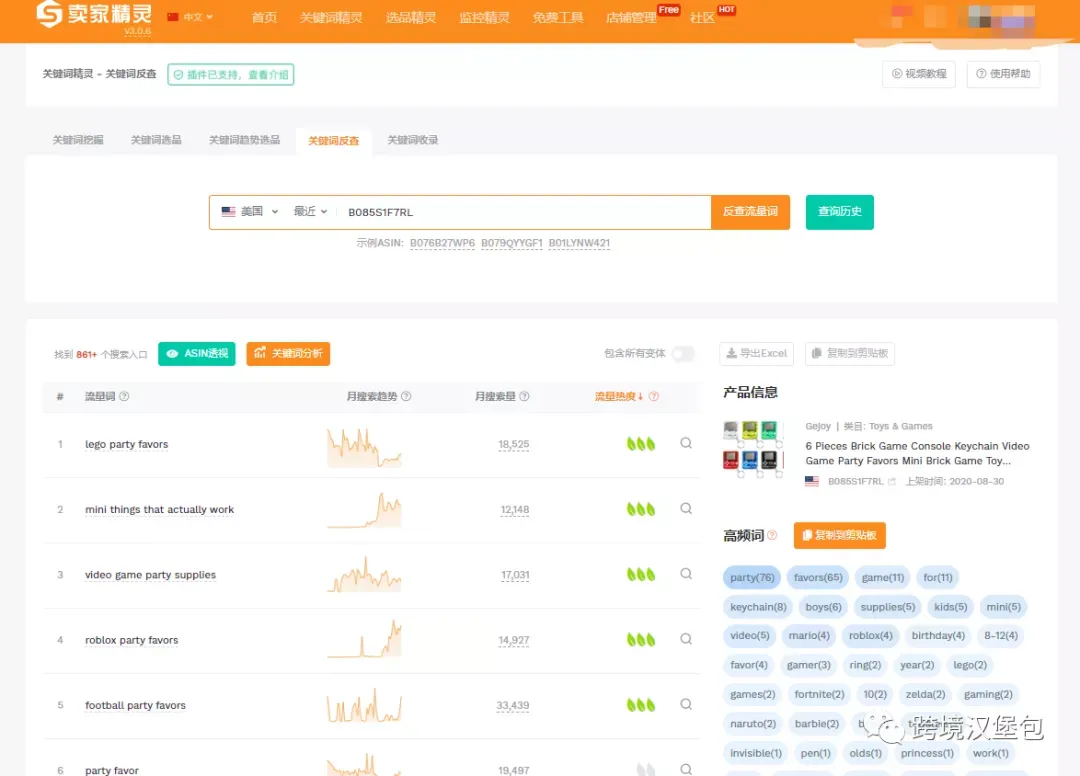Viewport: 1080px width, 776px height.
Task: Click the search icon for roblox party favors row
Action: [x=685, y=639]
